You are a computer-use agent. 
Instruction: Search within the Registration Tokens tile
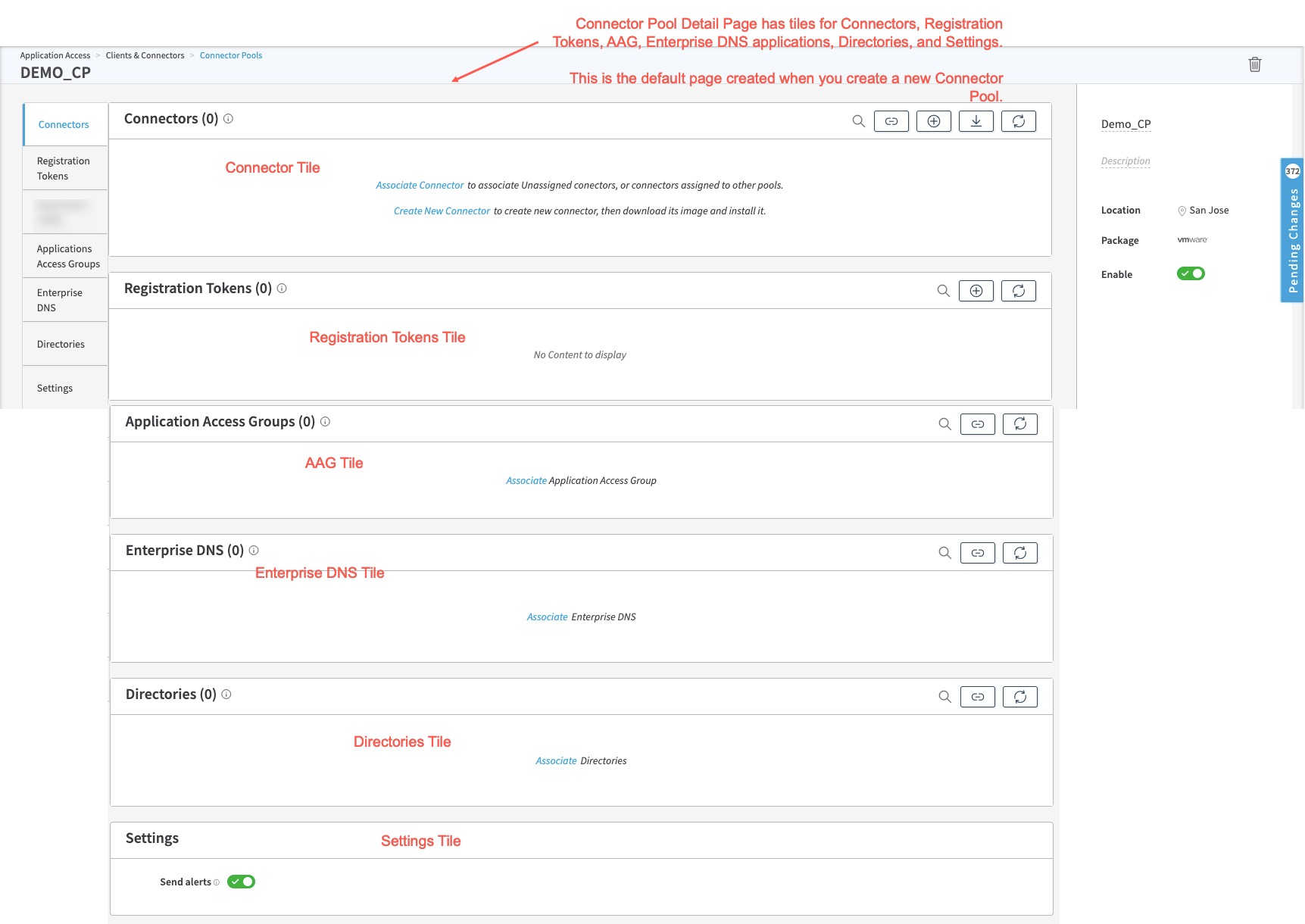pyautogui.click(x=943, y=291)
